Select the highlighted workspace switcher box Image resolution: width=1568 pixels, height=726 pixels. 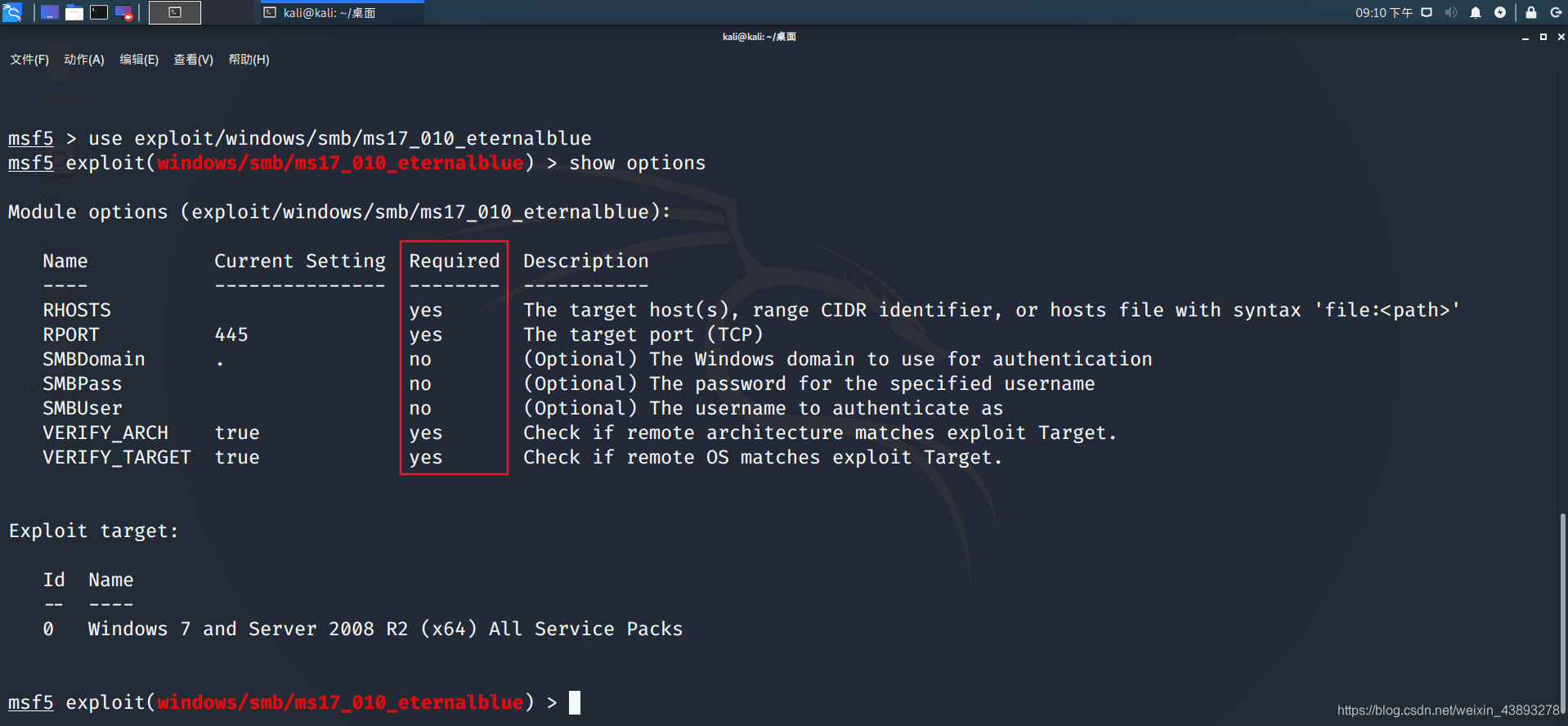[175, 12]
